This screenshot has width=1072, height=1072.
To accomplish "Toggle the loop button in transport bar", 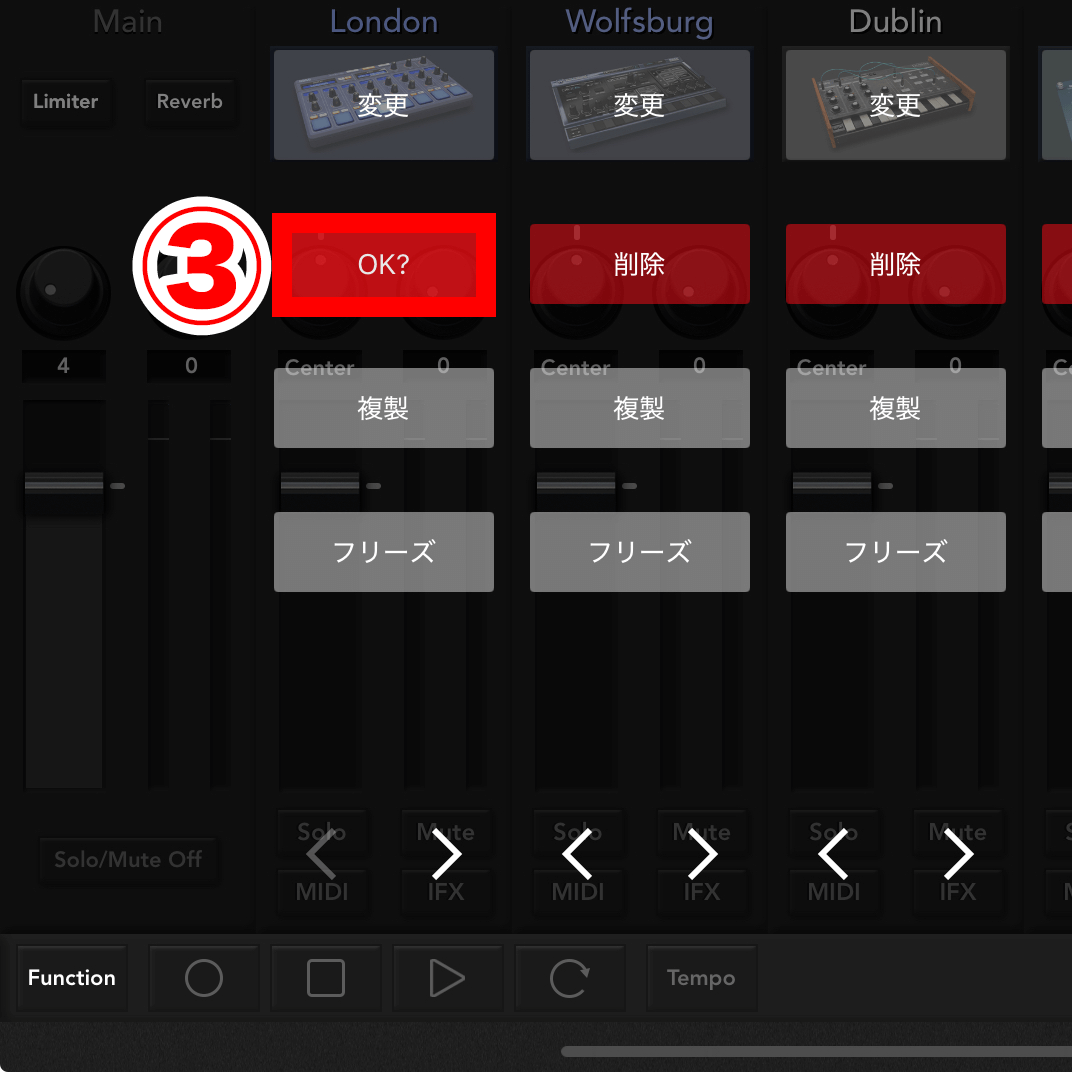I will coord(570,978).
